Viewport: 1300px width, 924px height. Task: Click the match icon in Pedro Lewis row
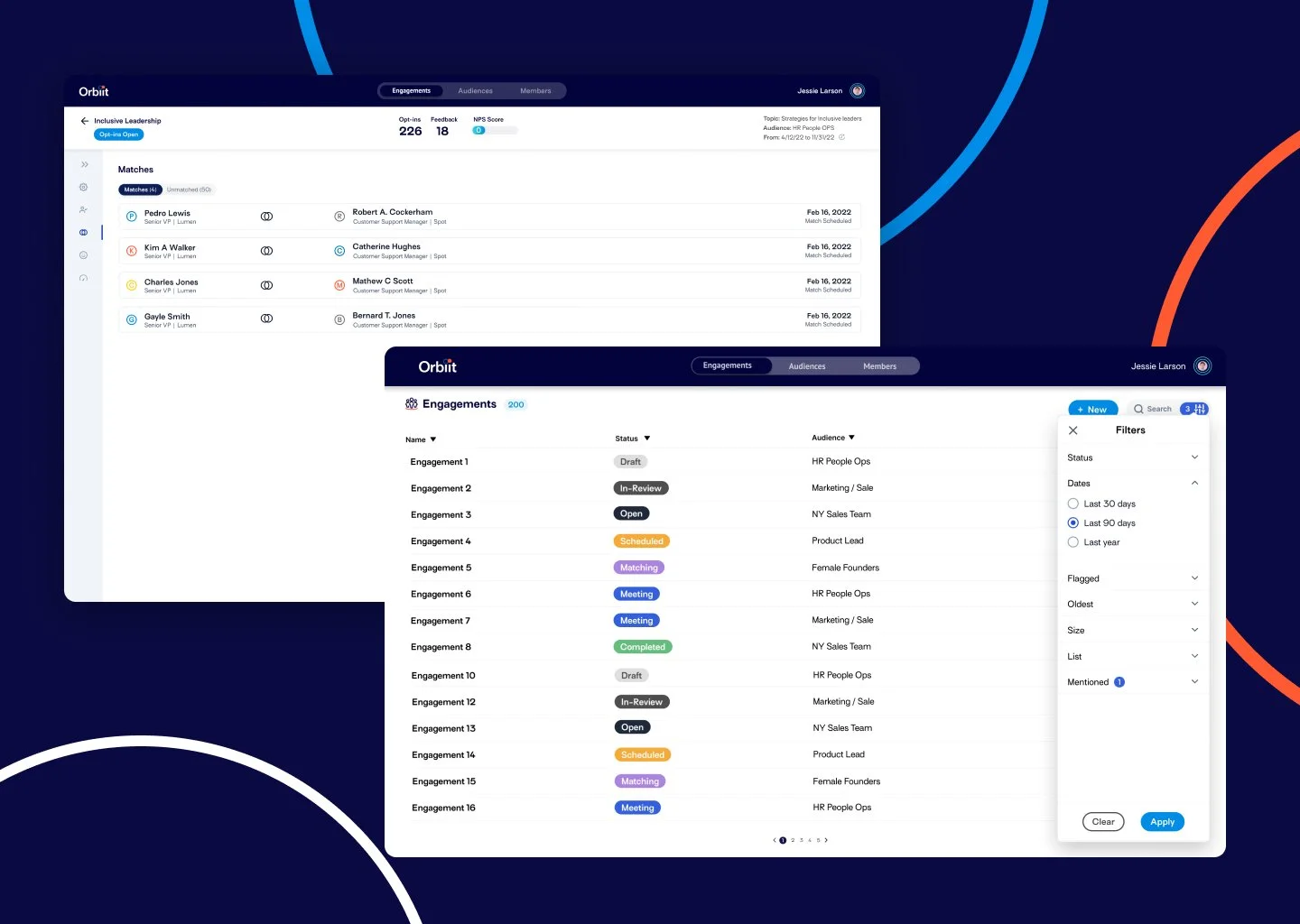coord(266,217)
